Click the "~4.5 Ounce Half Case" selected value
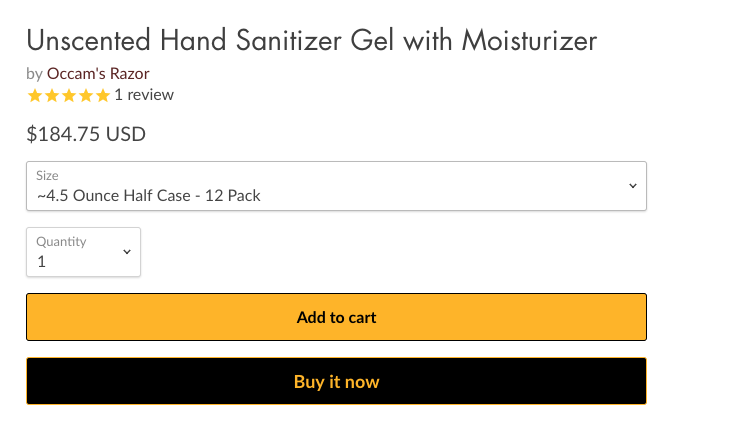Image resolution: width=752 pixels, height=445 pixels. click(148, 196)
